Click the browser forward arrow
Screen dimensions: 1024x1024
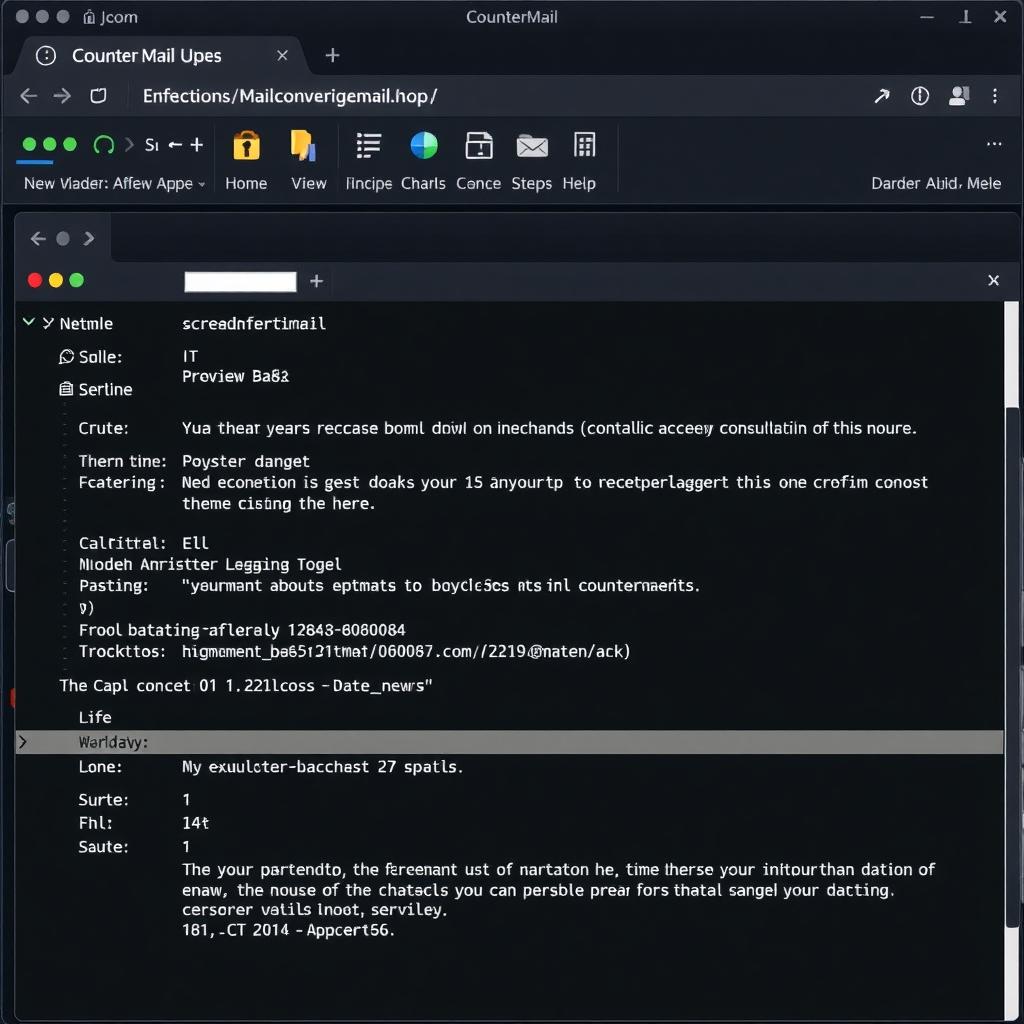pos(62,96)
